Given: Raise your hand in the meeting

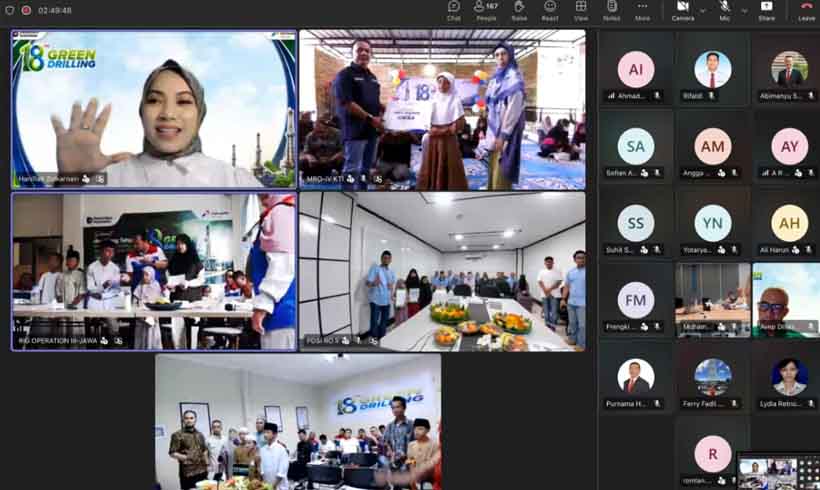Looking at the screenshot, I should [519, 10].
